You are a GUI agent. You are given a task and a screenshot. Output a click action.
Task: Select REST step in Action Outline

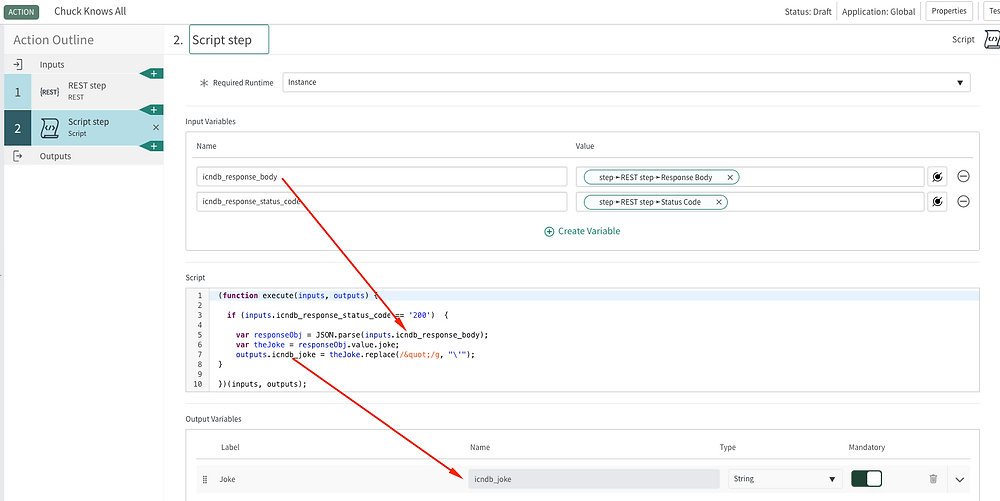click(84, 91)
